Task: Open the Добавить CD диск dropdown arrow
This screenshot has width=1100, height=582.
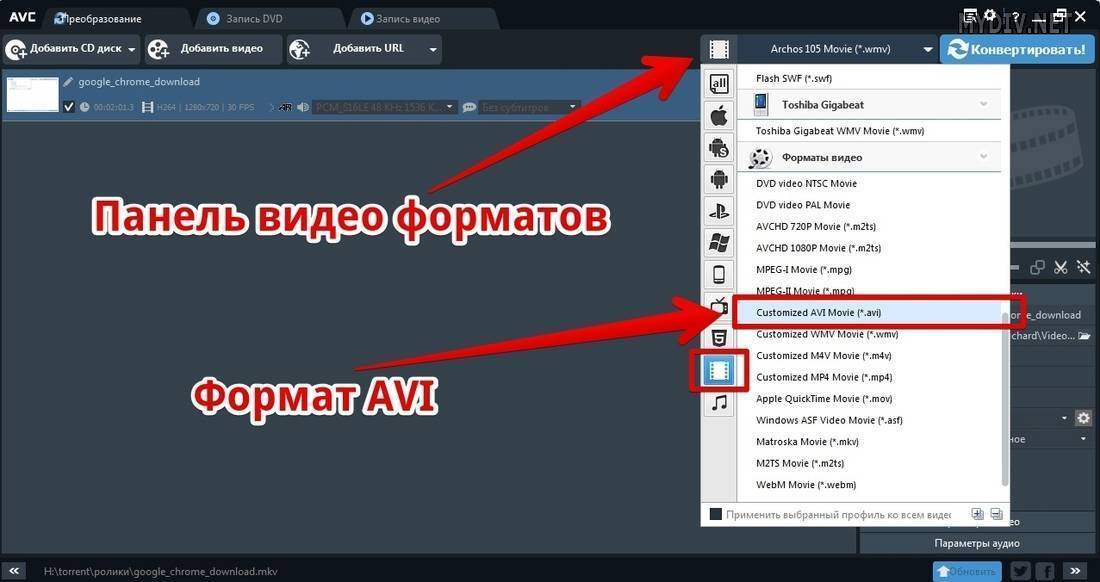Action: [x=131, y=50]
